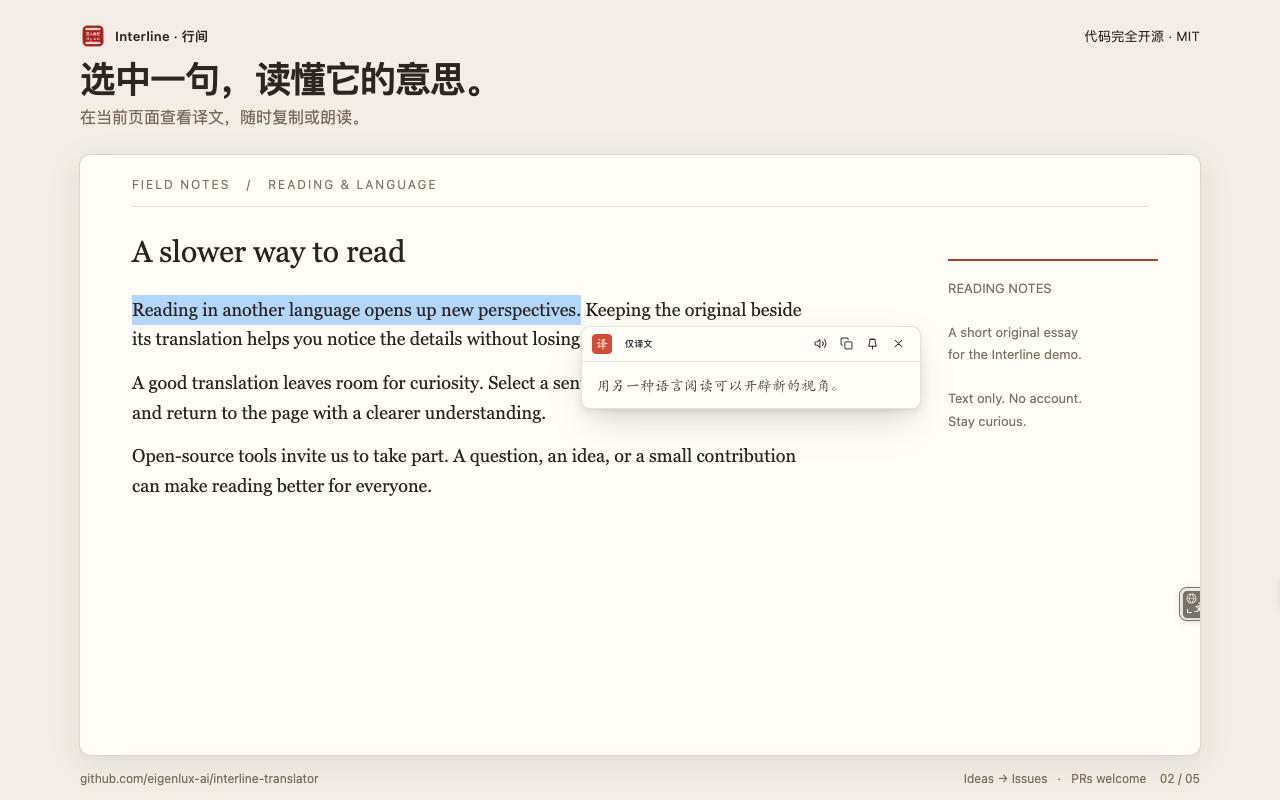This screenshot has width=1280, height=800.
Task: Open the floating translate button at page edge
Action: pos(1190,604)
